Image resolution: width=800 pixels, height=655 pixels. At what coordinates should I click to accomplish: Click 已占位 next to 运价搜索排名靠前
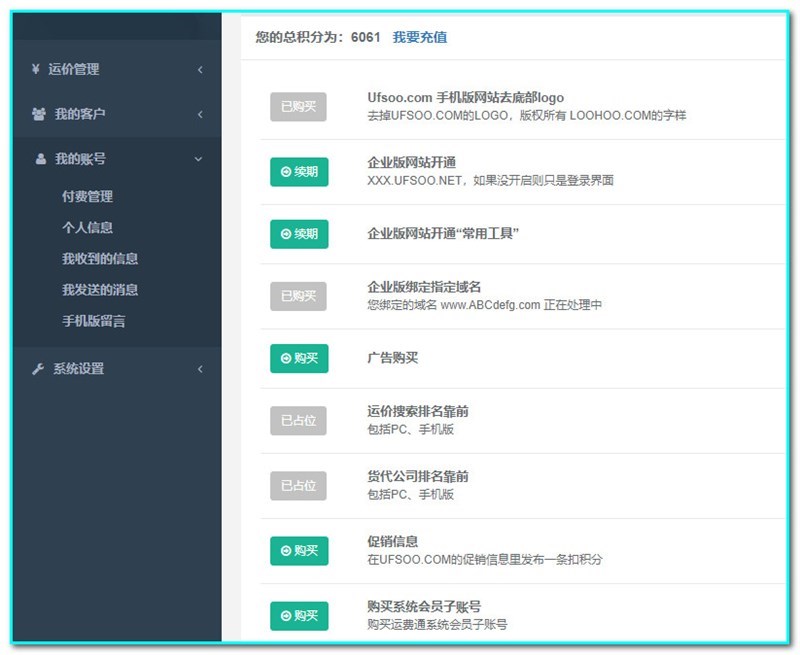point(298,420)
